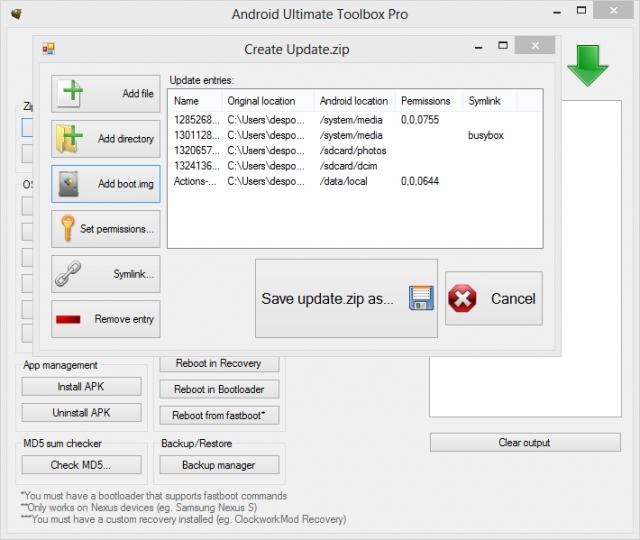This screenshot has width=640, height=540.
Task: Click the /sdcard/dcim location cell
Action: tap(349, 166)
